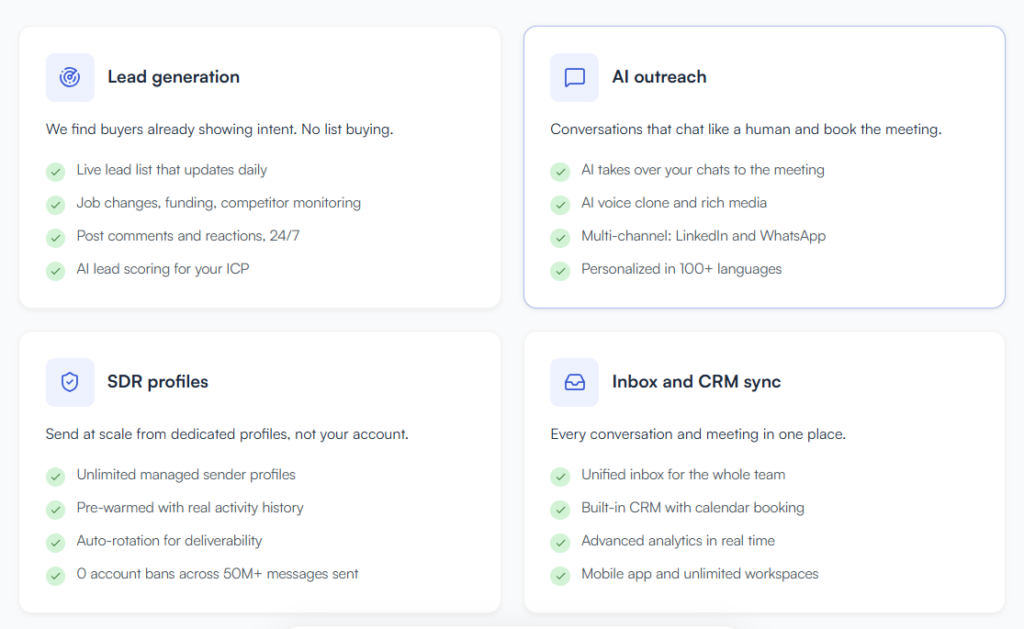The height and width of the screenshot is (629, 1024).
Task: Select the Lead generation heading
Action: point(174,77)
